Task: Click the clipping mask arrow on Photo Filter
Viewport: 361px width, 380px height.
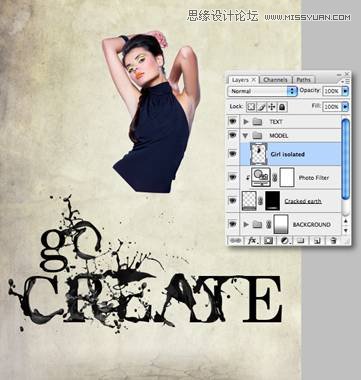Action: pyautogui.click(x=247, y=178)
